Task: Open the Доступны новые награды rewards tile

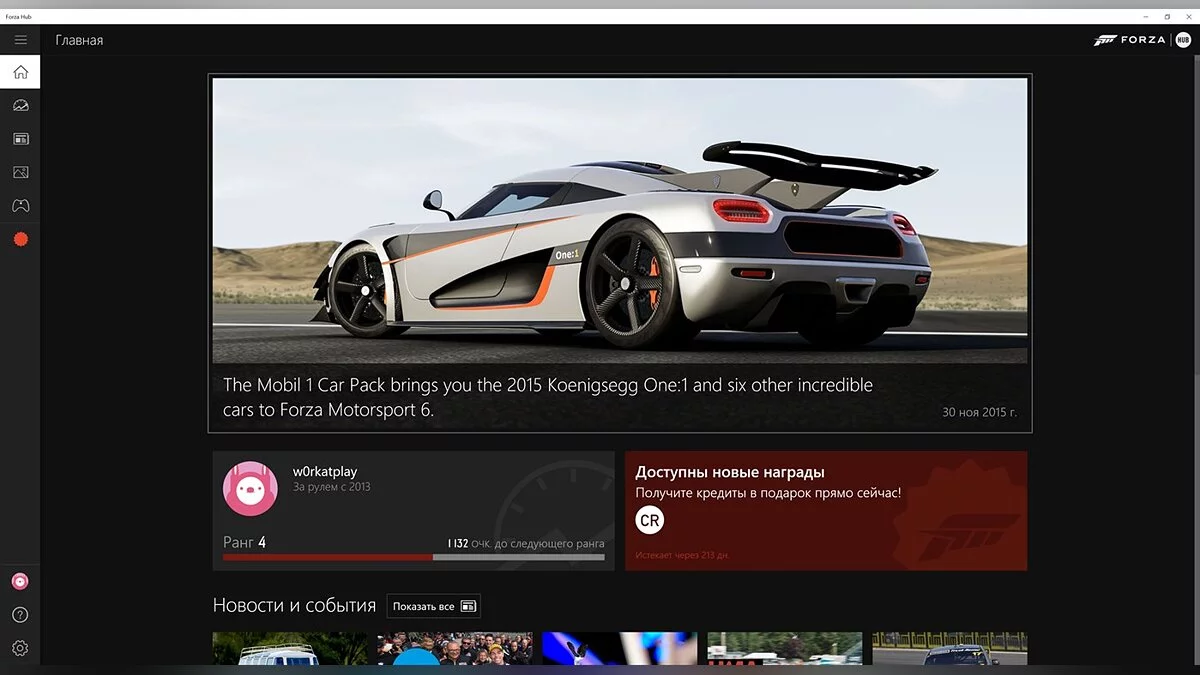Action: coord(825,510)
